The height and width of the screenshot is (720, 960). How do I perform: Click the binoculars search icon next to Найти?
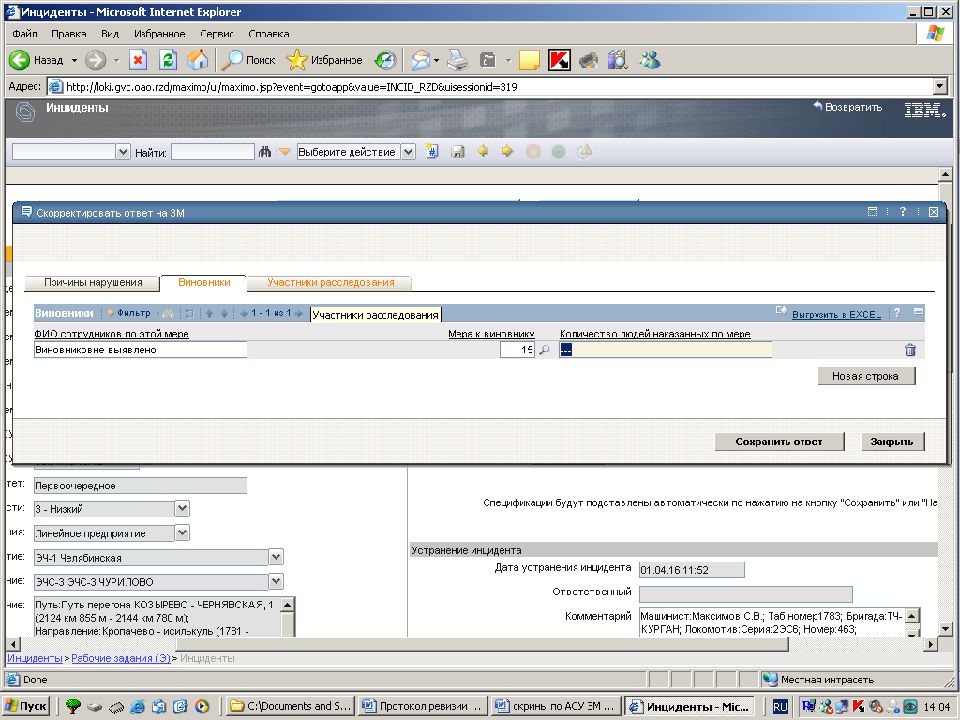click(264, 151)
